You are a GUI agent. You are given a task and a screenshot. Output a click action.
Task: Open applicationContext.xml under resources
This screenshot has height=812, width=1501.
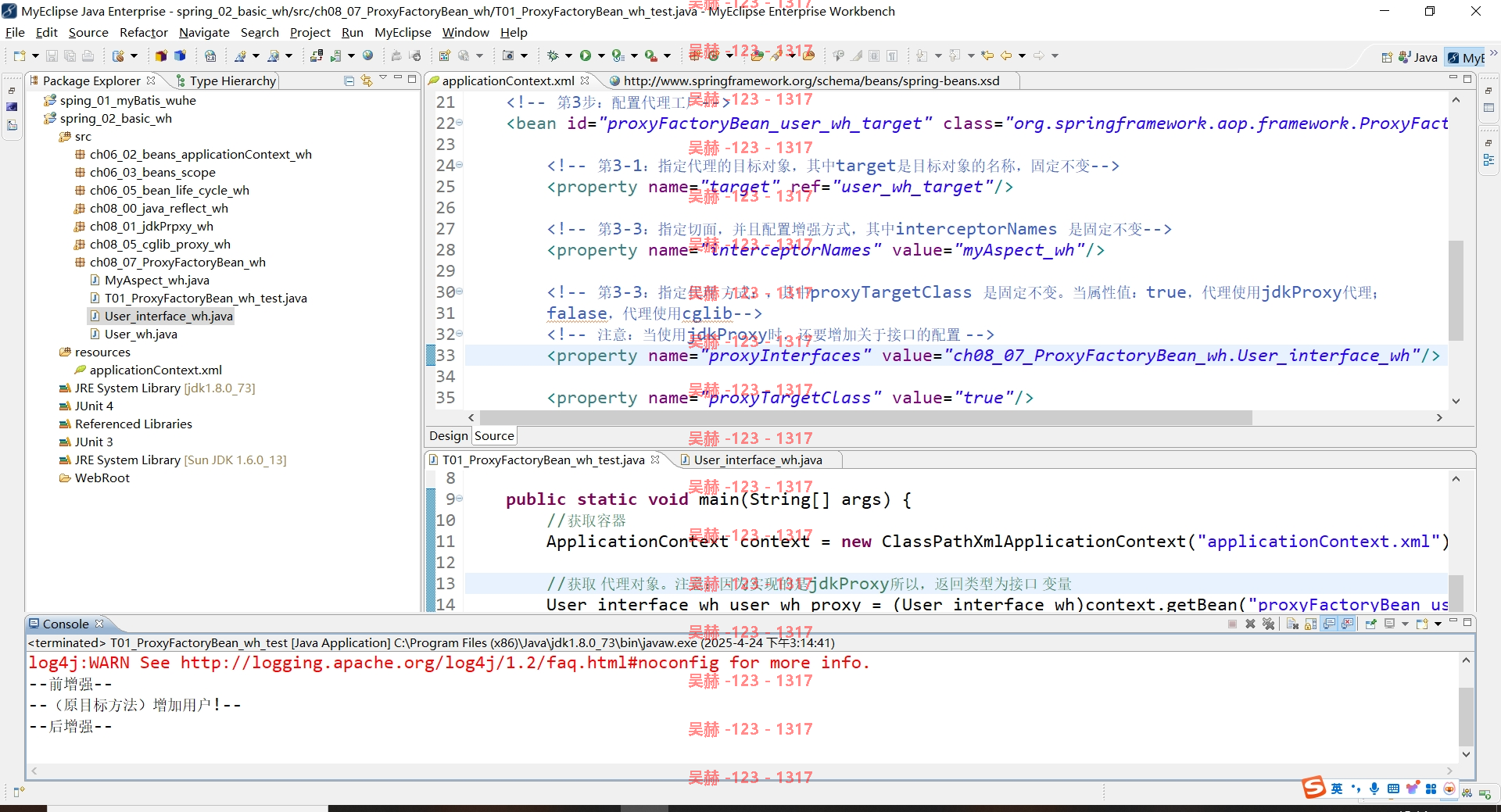156,370
